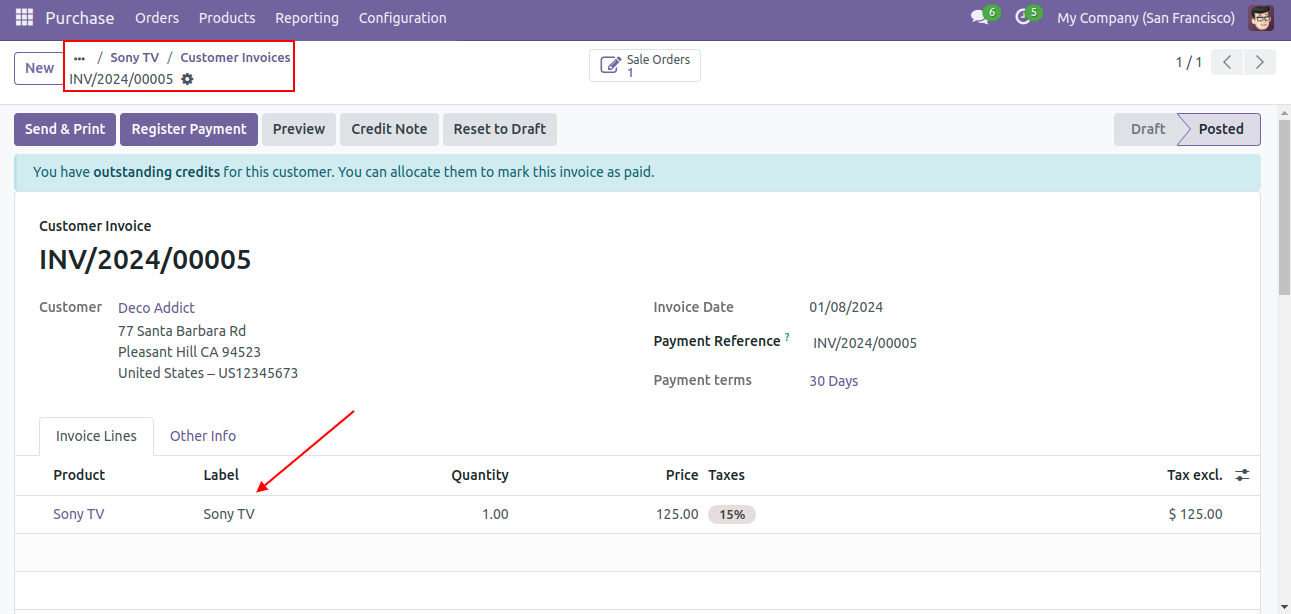This screenshot has width=1291, height=614.
Task: Click the Label column header
Action: (222, 475)
